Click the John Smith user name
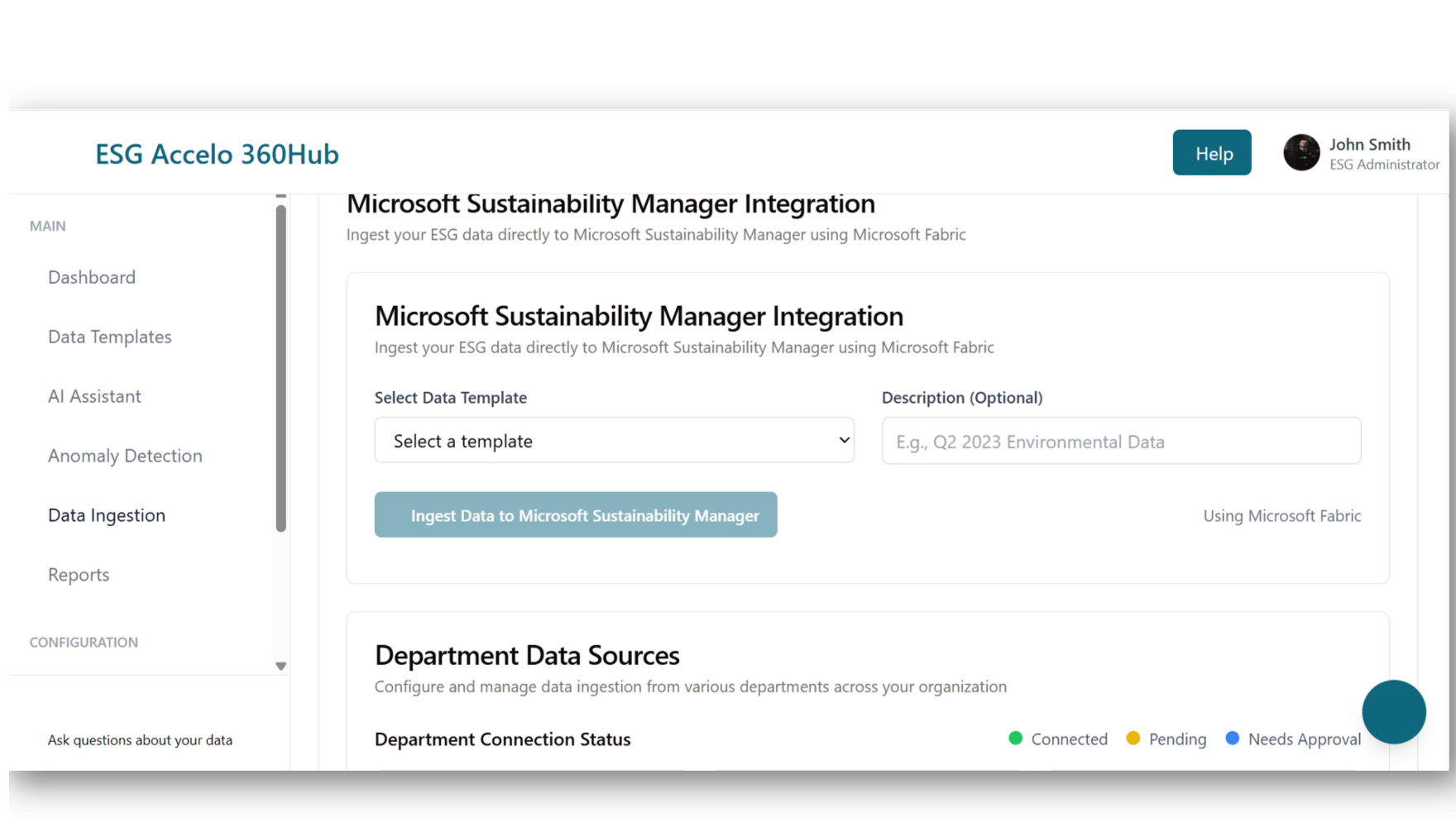The height and width of the screenshot is (833, 1456). click(1370, 145)
